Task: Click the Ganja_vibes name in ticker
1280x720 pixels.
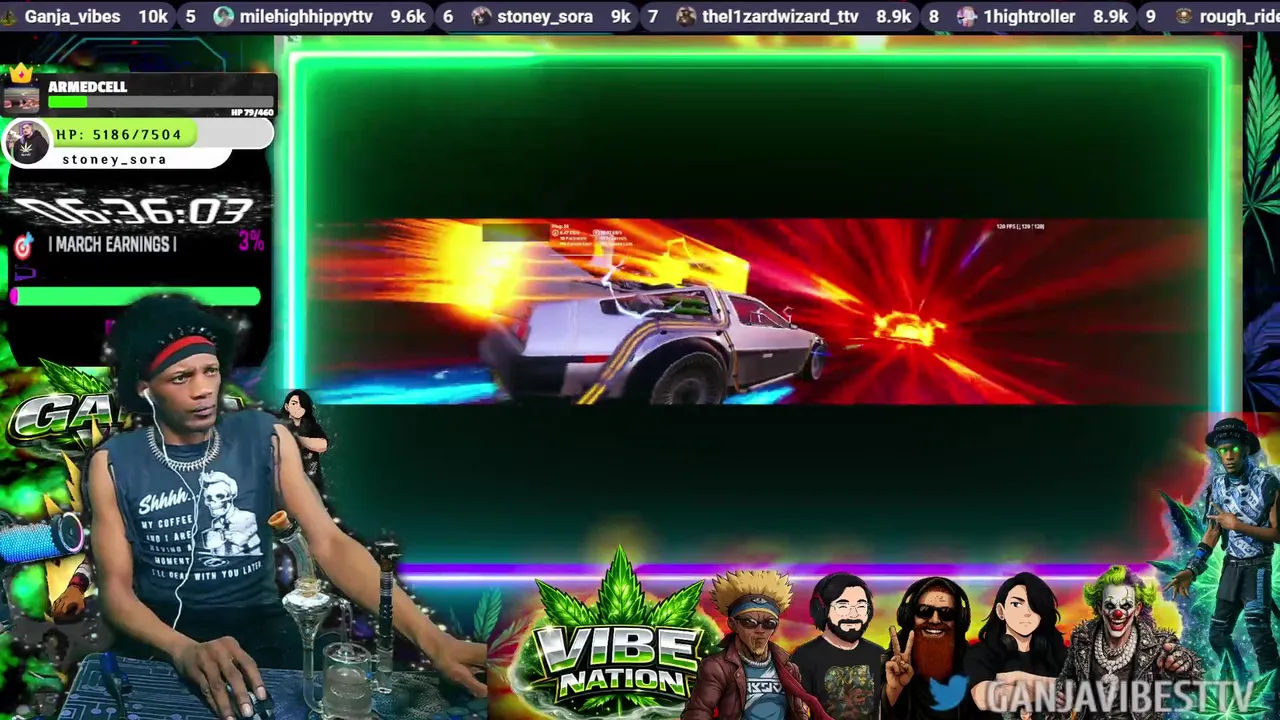Action: [x=72, y=16]
